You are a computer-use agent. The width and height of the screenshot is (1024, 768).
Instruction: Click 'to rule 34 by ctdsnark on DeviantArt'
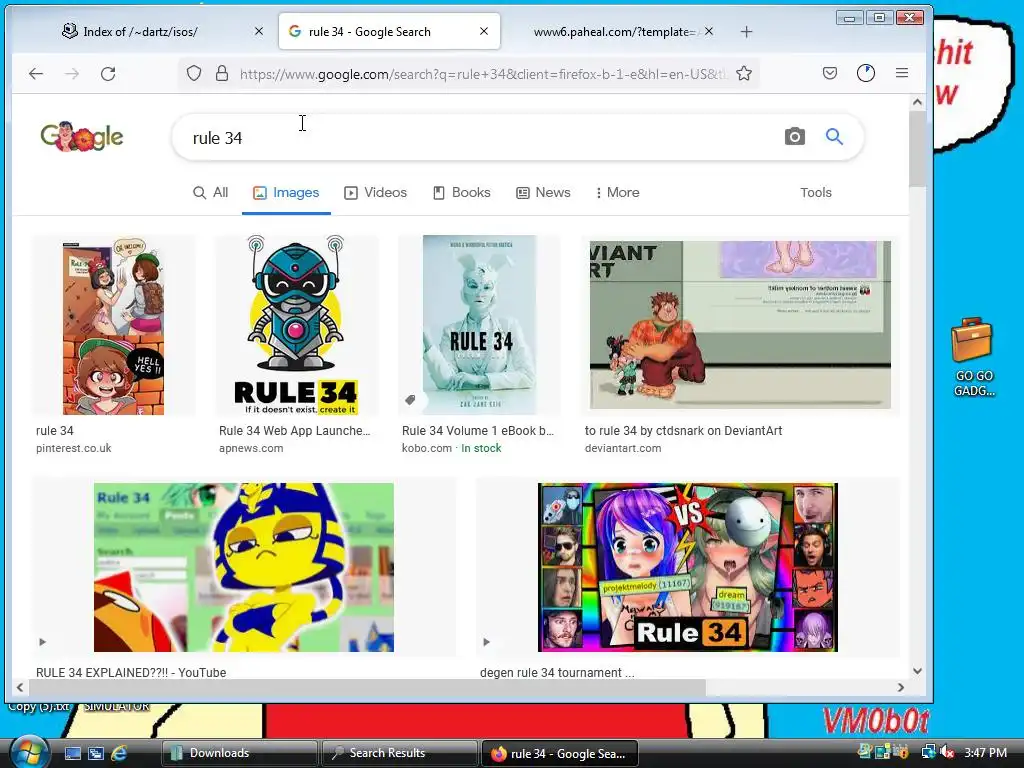683,430
